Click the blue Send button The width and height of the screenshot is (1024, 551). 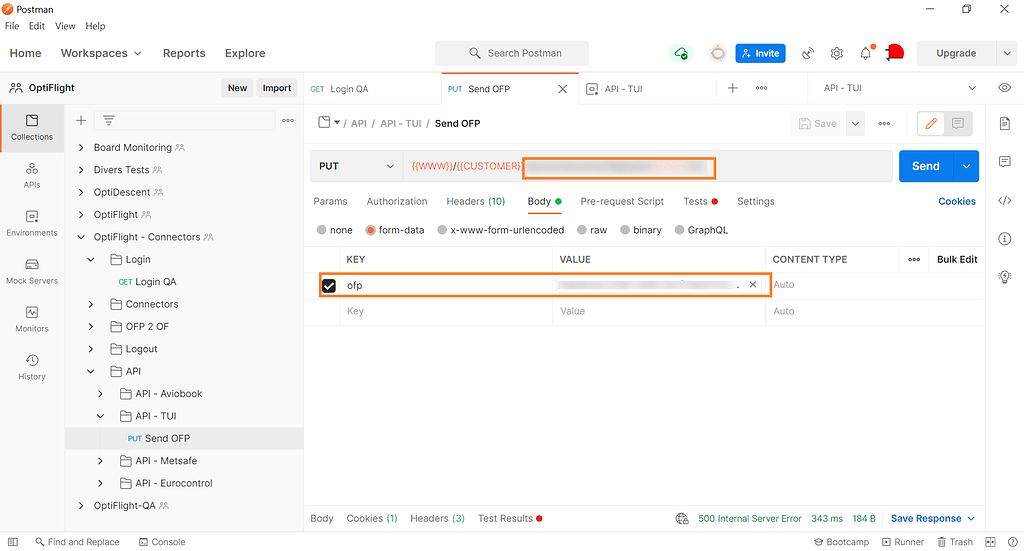tap(926, 166)
